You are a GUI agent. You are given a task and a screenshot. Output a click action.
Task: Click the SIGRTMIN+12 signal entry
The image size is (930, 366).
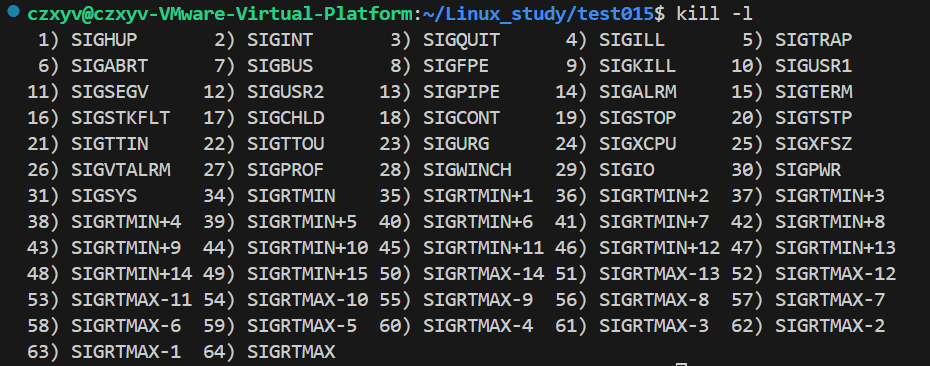660,248
